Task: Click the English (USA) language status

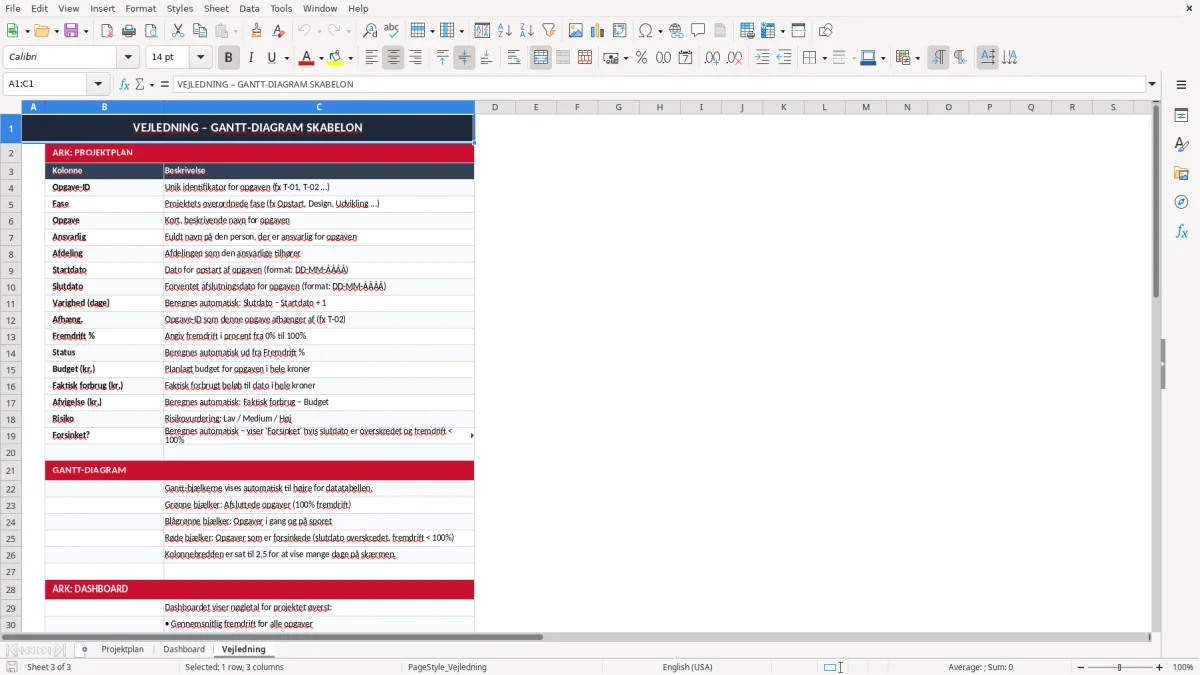Action: (x=687, y=667)
